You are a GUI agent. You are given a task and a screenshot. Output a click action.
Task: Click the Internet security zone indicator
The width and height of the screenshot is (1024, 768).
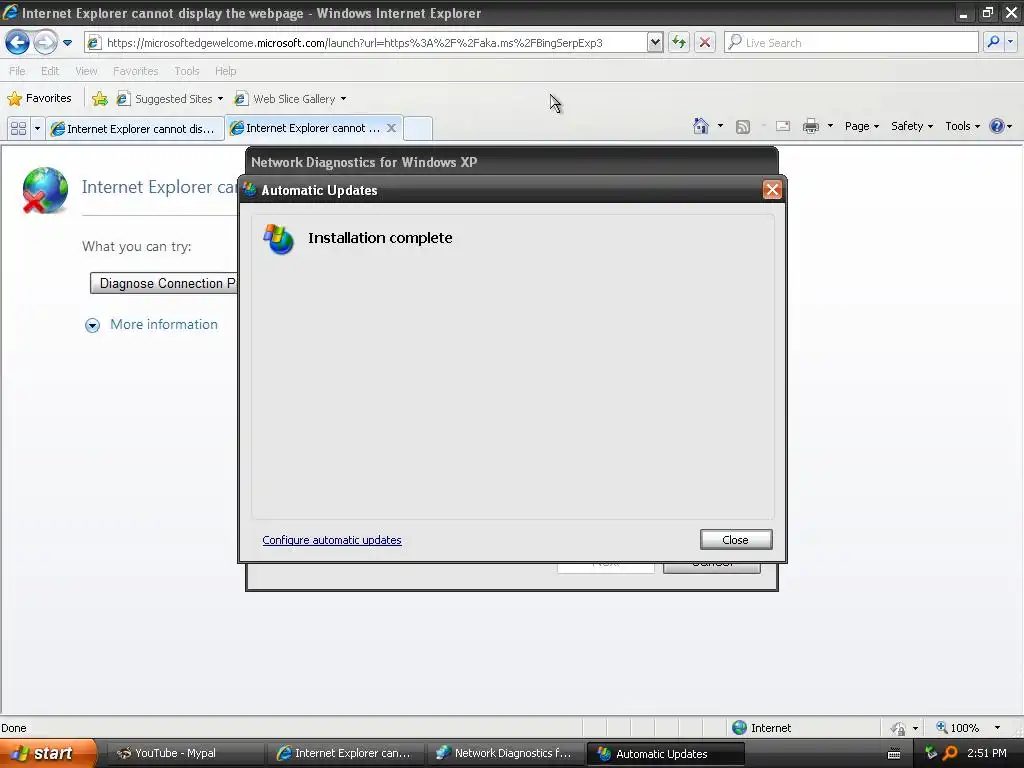761,728
